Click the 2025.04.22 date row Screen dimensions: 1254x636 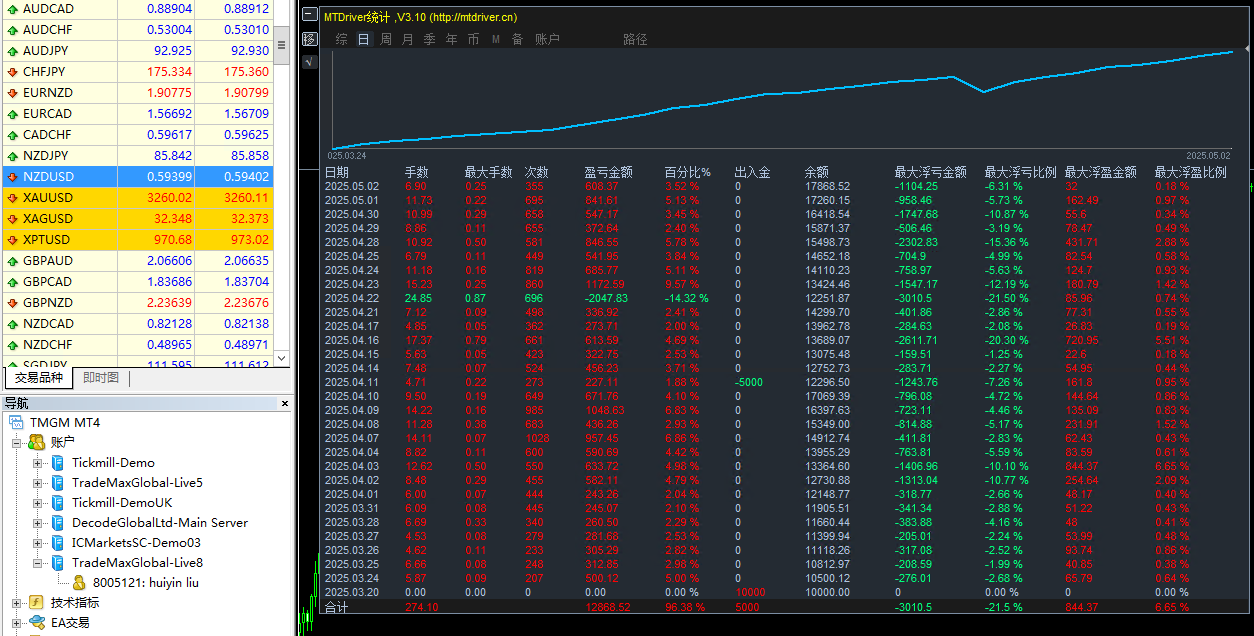click(x=352, y=298)
